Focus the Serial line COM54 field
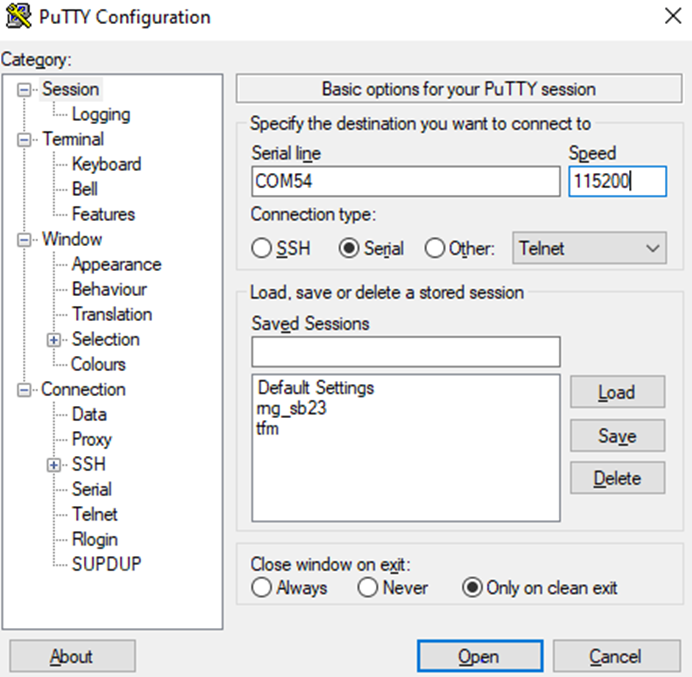692x677 pixels. [406, 181]
